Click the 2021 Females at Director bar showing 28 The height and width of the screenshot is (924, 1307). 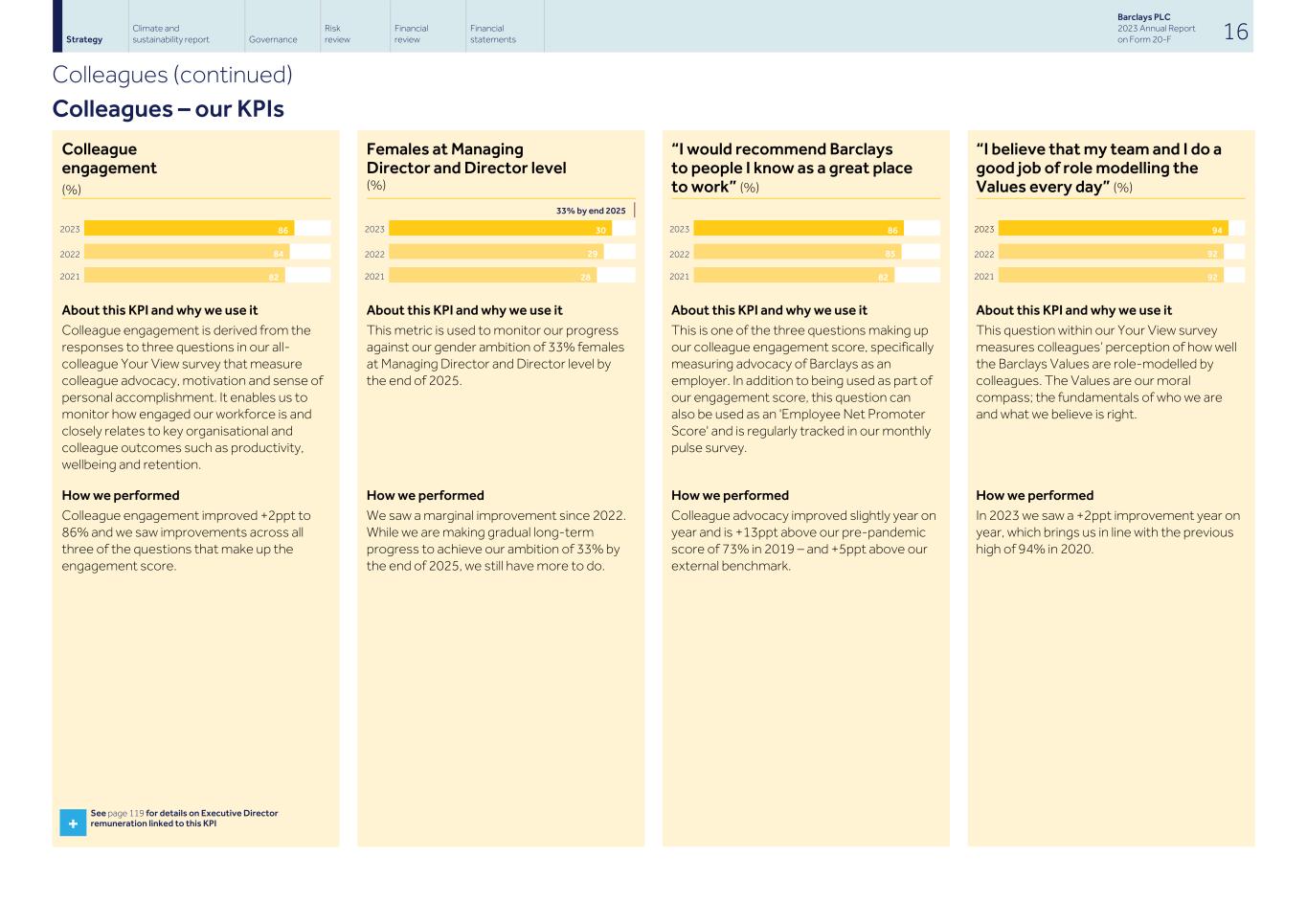pyautogui.click(x=492, y=276)
